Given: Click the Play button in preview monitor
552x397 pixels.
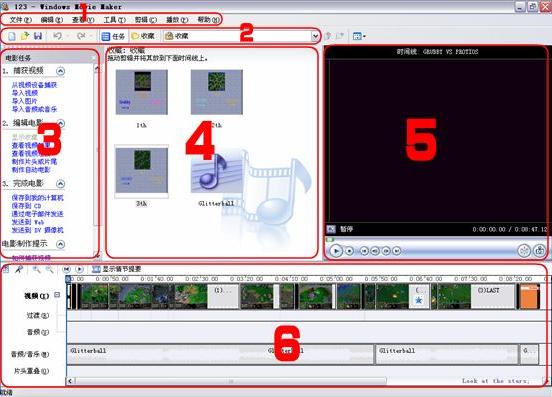Looking at the screenshot, I should tap(336, 251).
